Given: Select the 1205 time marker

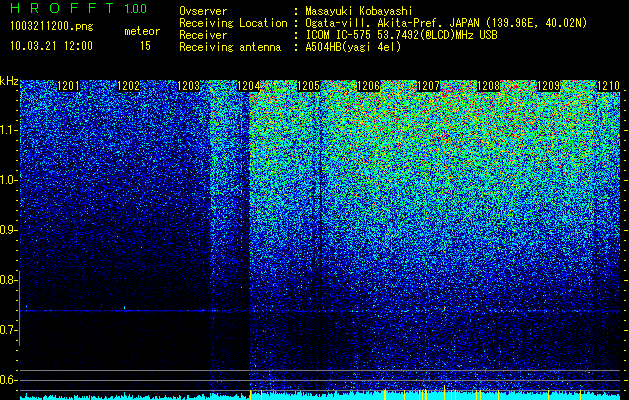Looking at the screenshot, I should click(308, 86).
